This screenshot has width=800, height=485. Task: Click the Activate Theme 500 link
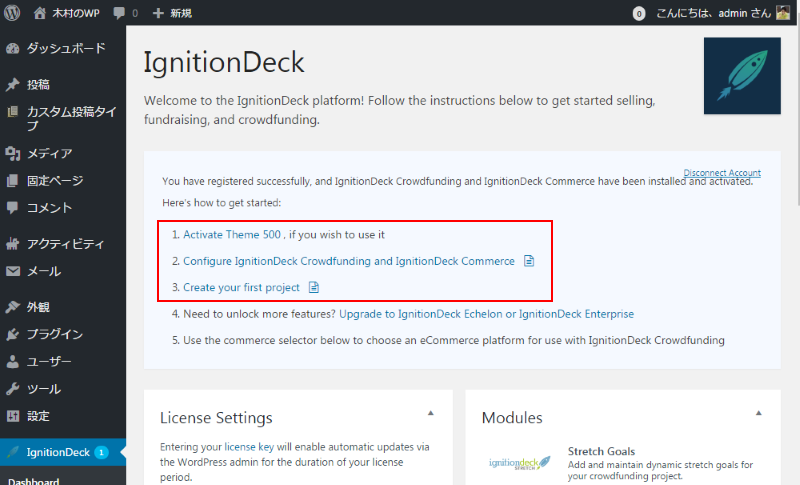click(232, 235)
